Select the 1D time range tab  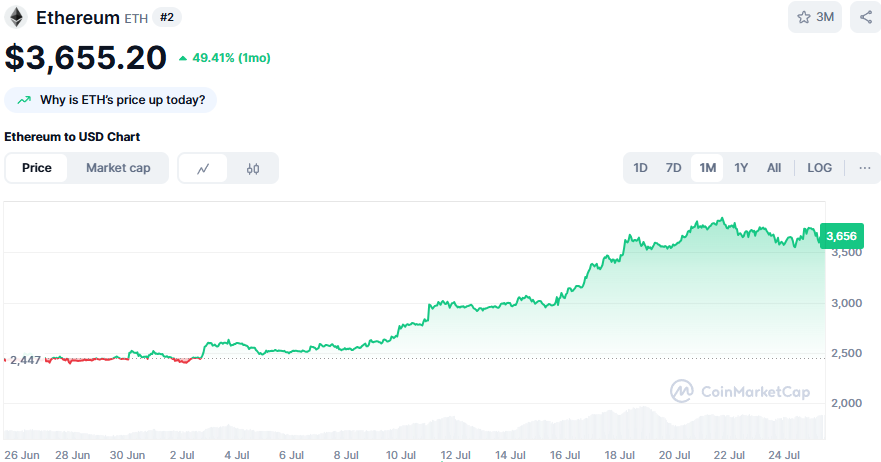click(x=640, y=168)
